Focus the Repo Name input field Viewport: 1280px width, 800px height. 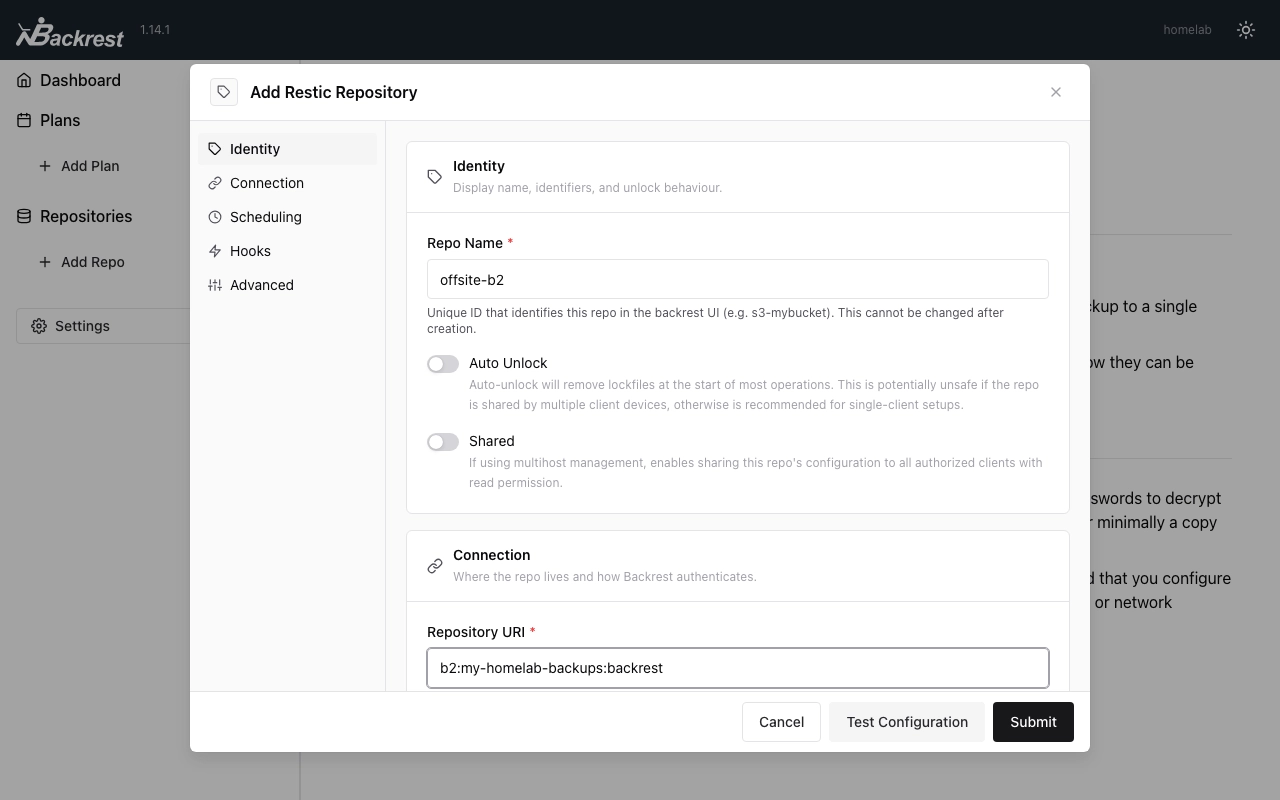738,279
